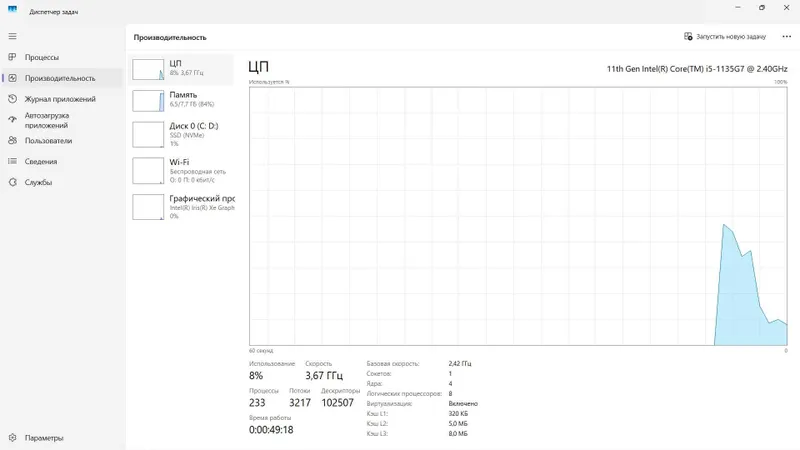
Task: Click the 320 КБ L1 cache value
Action: [x=458, y=414]
